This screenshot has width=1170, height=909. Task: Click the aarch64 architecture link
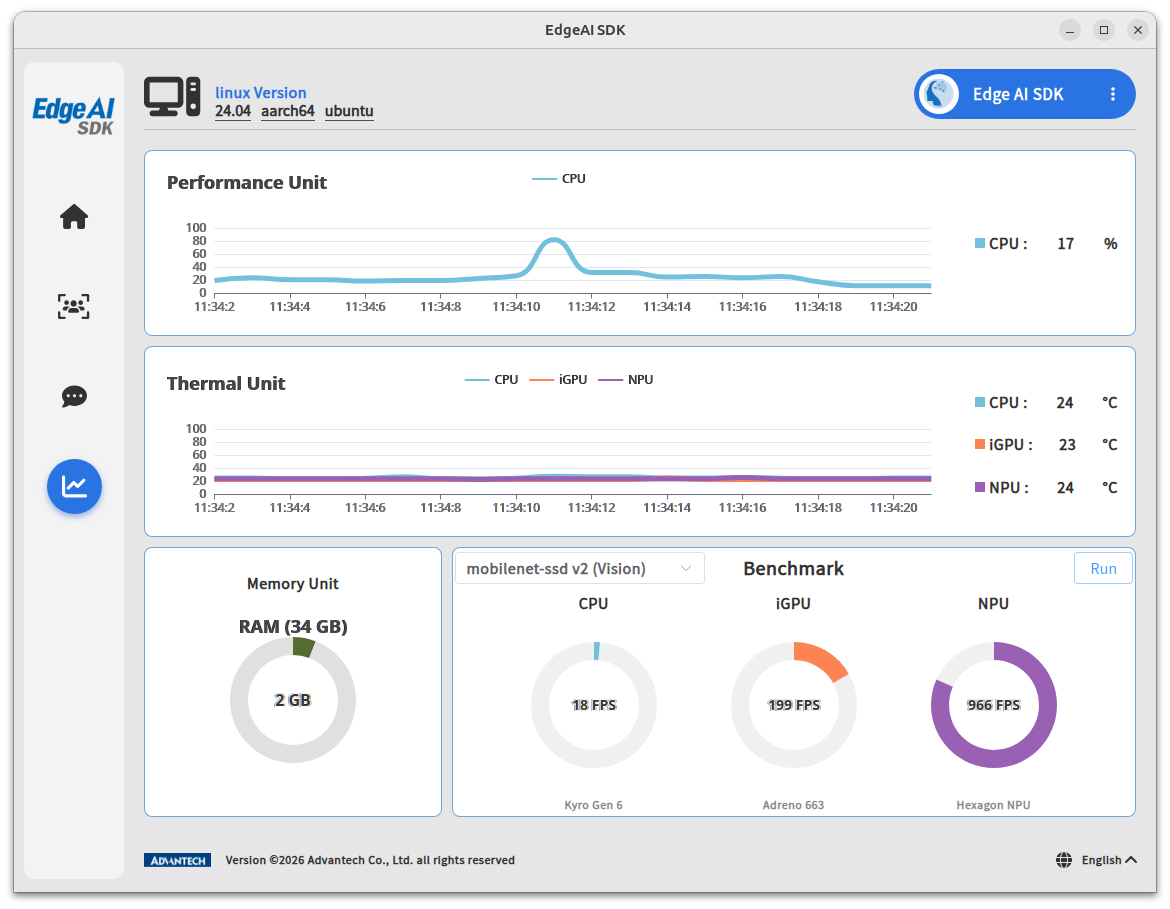pos(287,111)
